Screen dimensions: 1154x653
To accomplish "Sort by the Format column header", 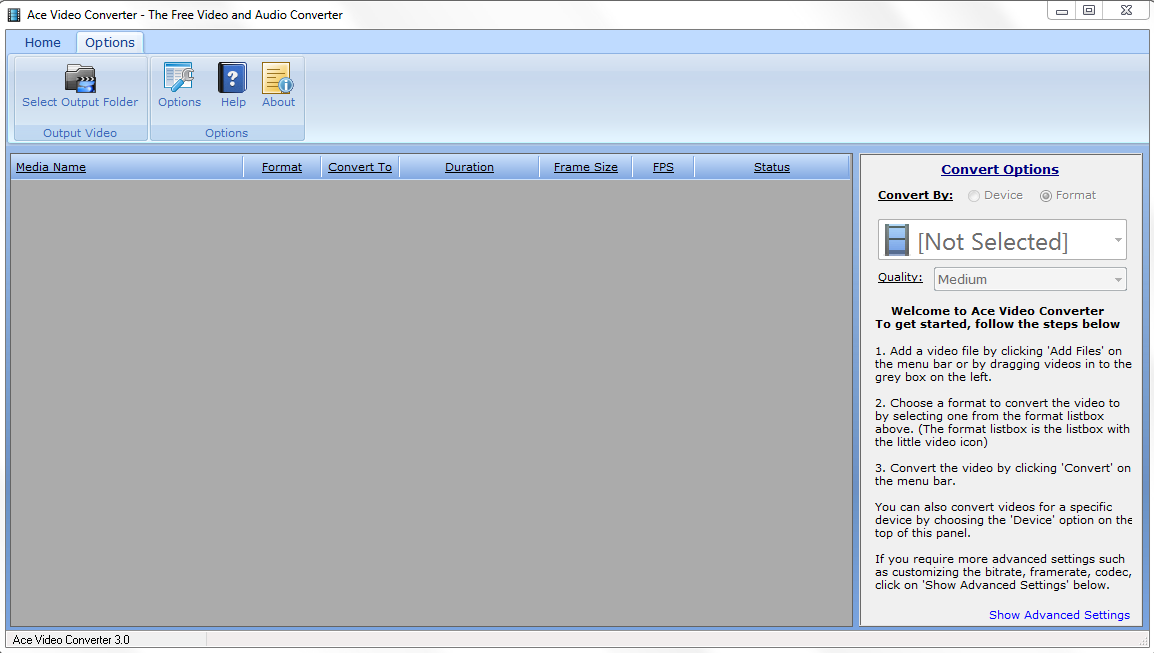I will (282, 167).
